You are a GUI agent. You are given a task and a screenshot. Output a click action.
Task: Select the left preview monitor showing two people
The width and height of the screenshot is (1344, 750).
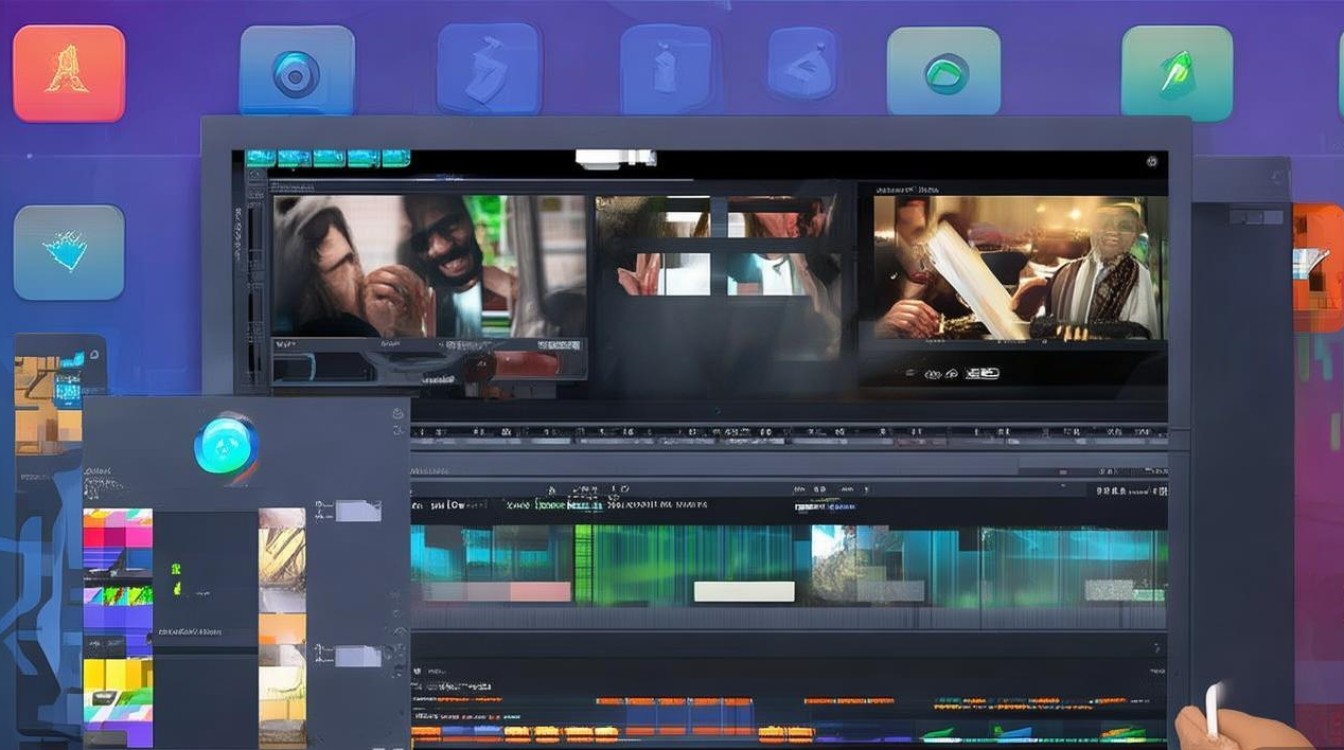pyautogui.click(x=428, y=265)
